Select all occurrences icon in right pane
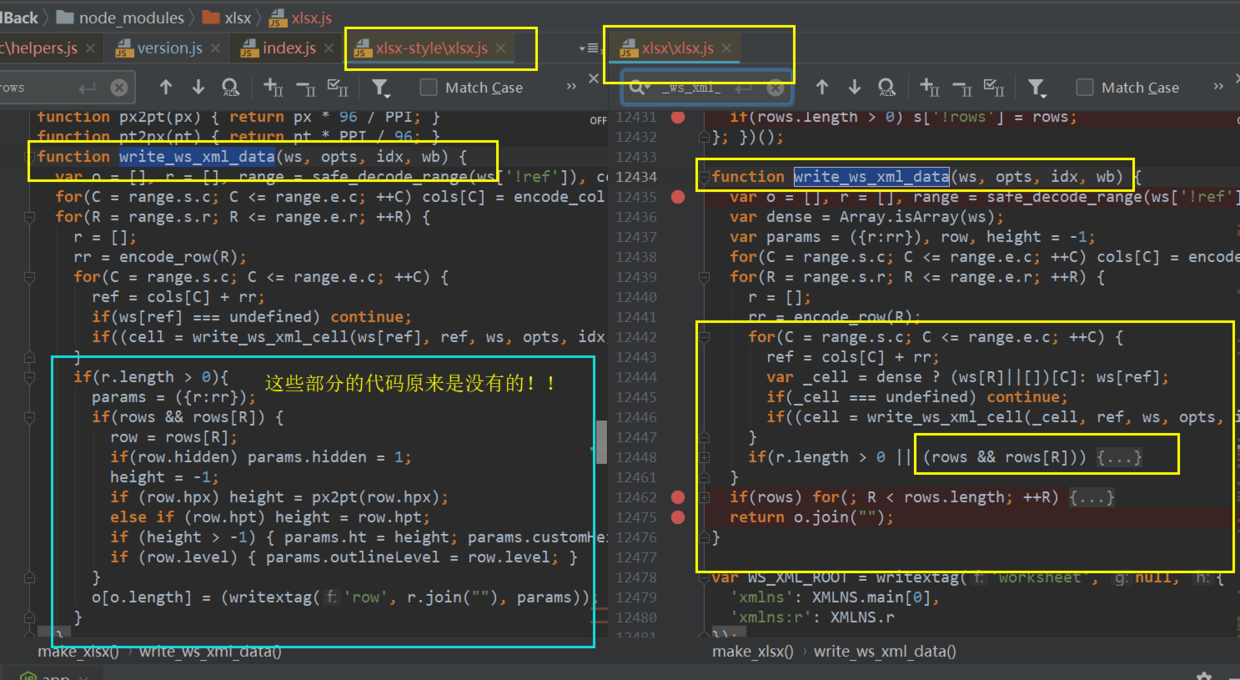Image resolution: width=1240 pixels, height=680 pixels. click(994, 88)
